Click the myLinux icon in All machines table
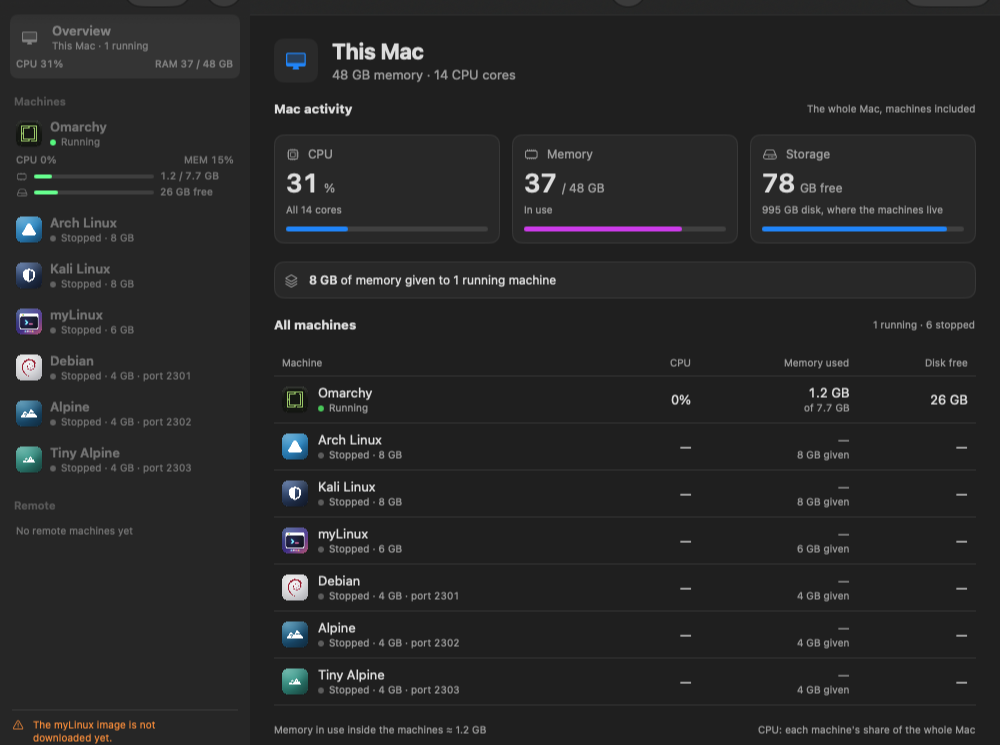Image resolution: width=1000 pixels, height=745 pixels. (295, 541)
